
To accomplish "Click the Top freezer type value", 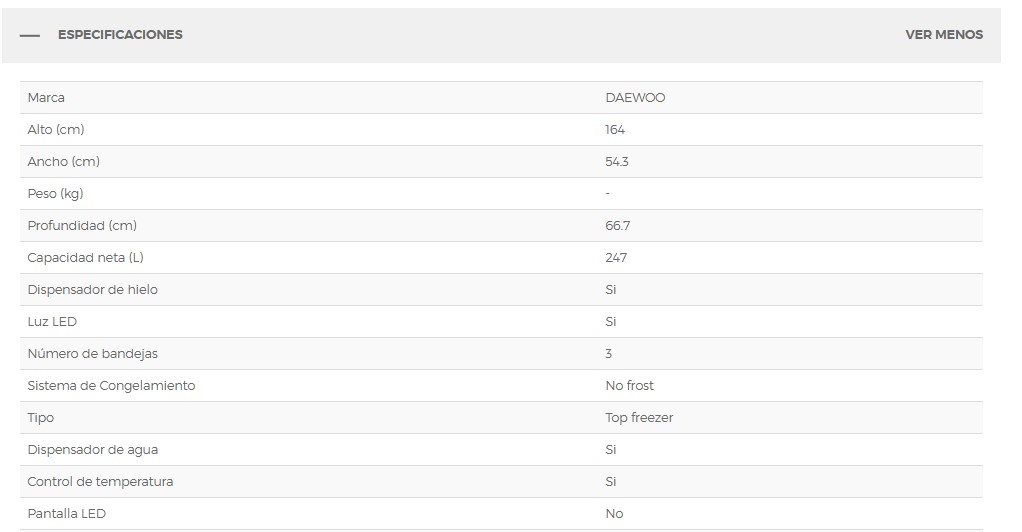I will click(x=639, y=417).
